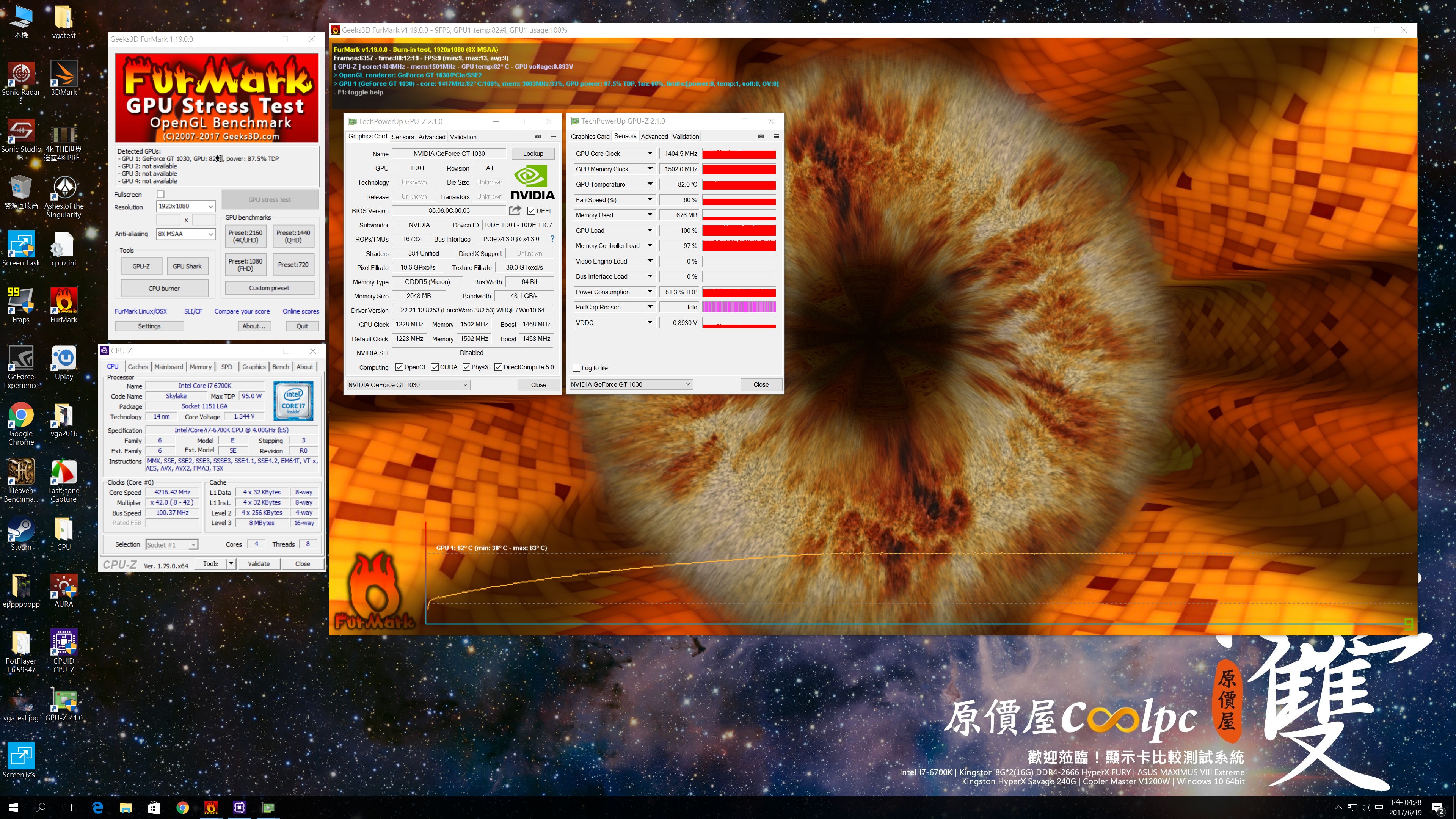This screenshot has width=1456, height=819.
Task: Open the CPU-Z Socket #1 selection dropdown
Action: coord(172,544)
